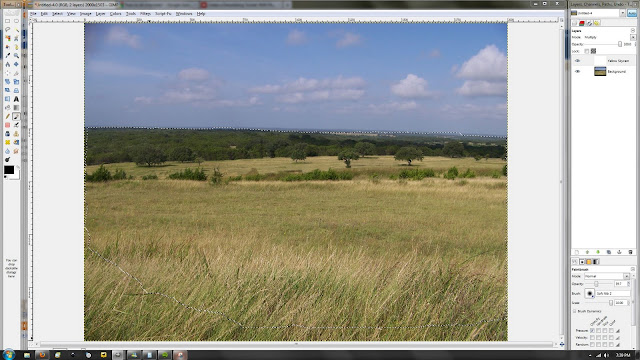
Task: Select the Fuzzy Select wand tool
Action: 16,29
